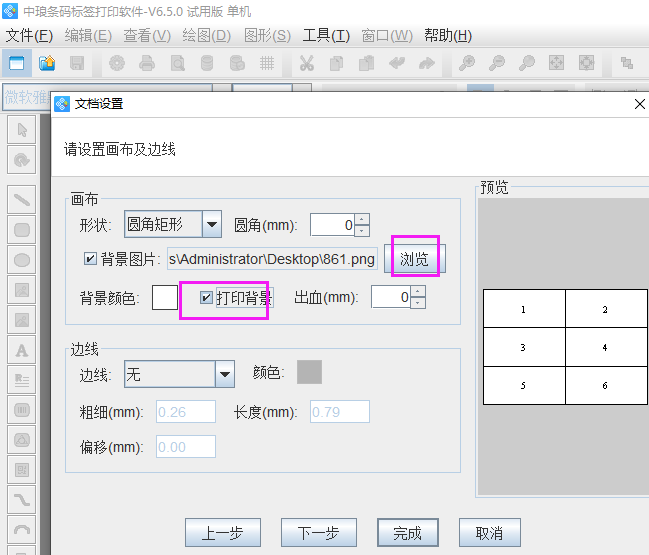Click the database settings icon
Screen dimensions: 649x555
pos(237,63)
